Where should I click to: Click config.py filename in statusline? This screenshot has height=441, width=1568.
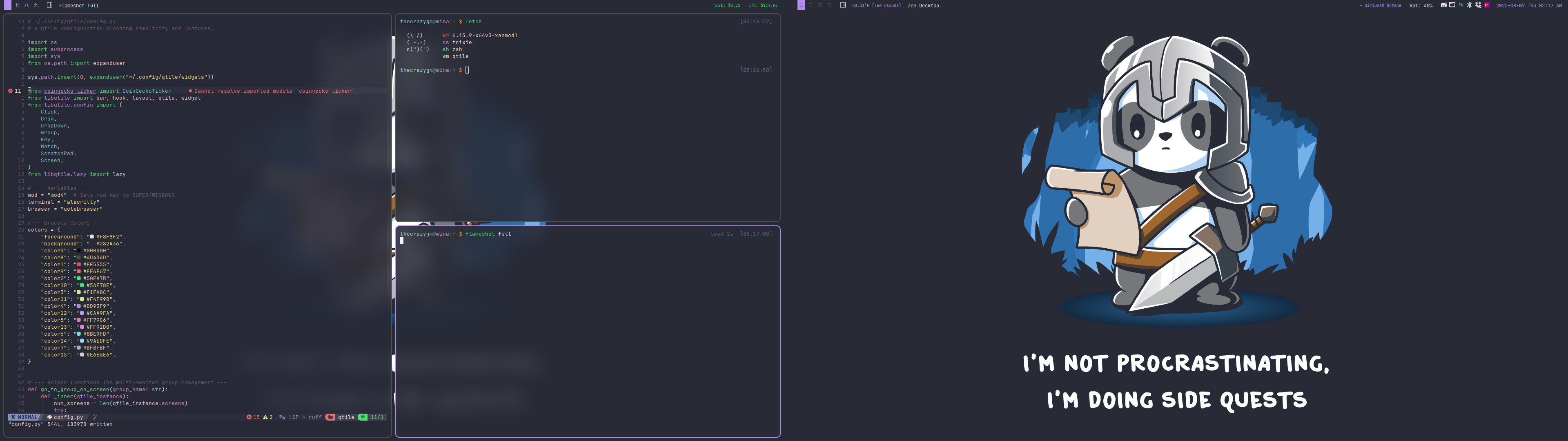click(69, 417)
